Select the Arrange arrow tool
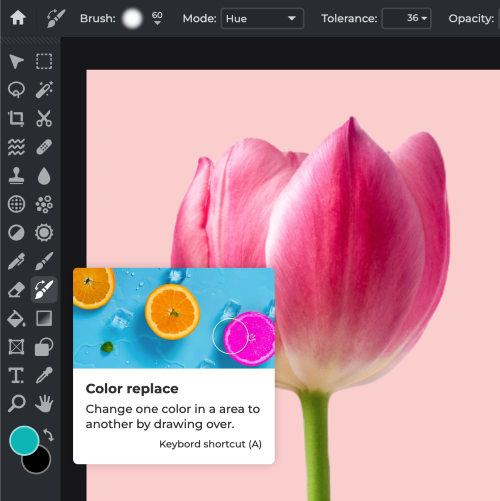Image resolution: width=500 pixels, height=501 pixels. tap(16, 61)
